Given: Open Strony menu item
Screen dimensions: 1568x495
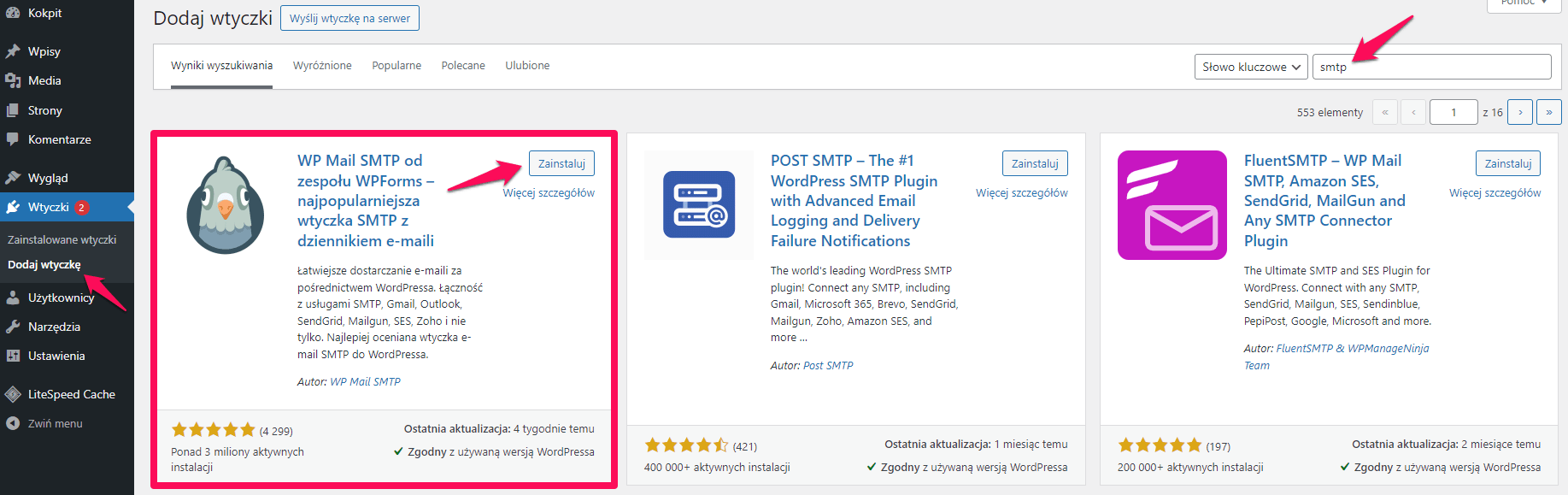Looking at the screenshot, I should pos(67,110).
